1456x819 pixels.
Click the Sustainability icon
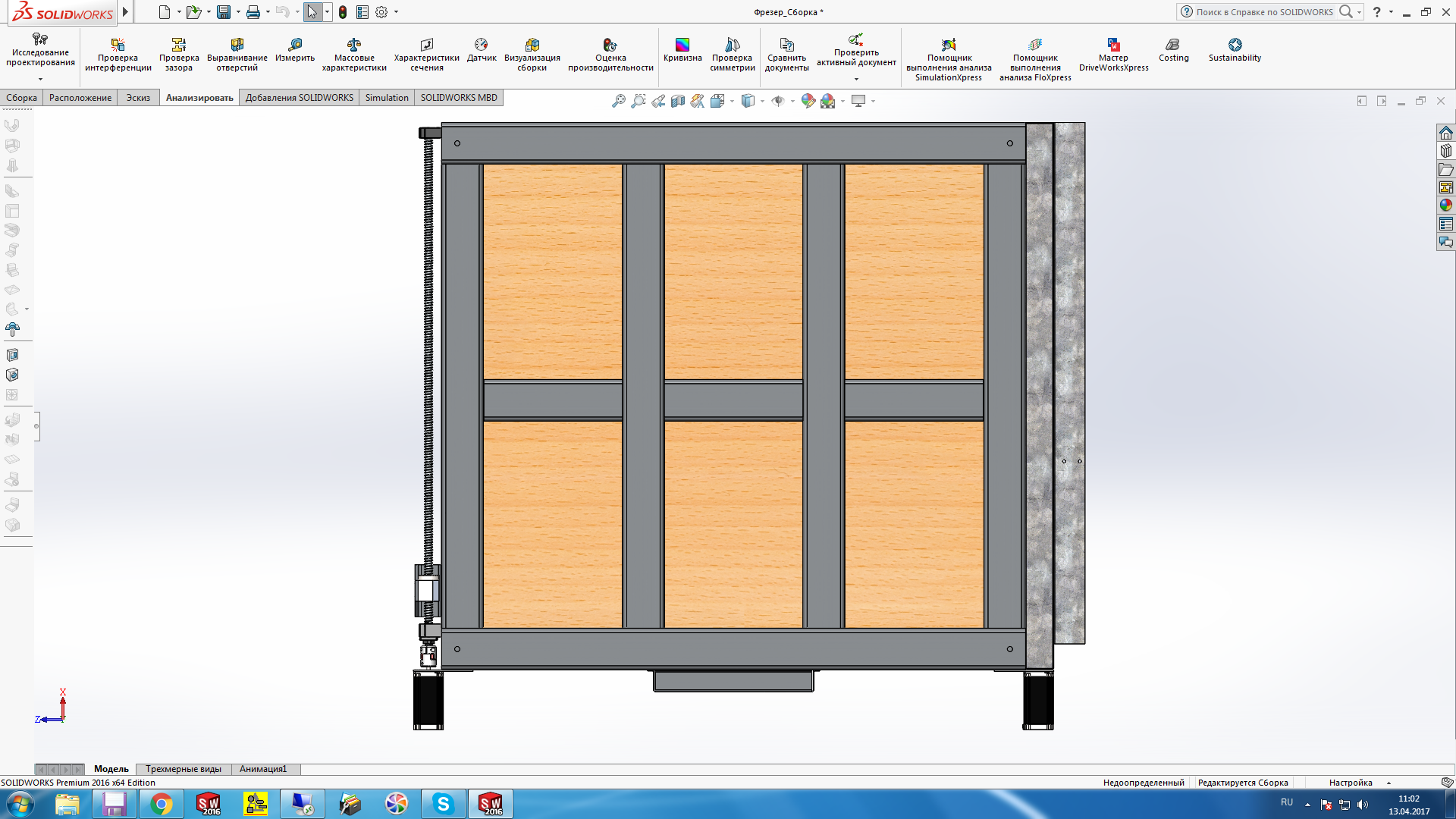click(1235, 49)
